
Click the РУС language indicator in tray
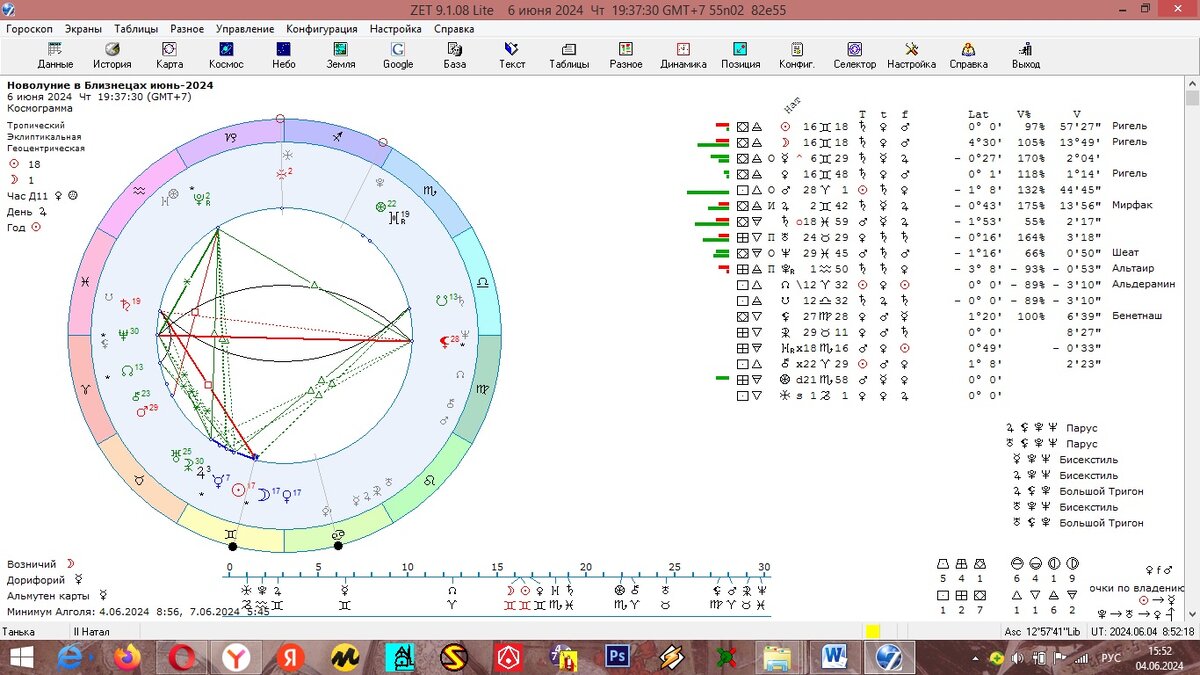[x=1111, y=658]
